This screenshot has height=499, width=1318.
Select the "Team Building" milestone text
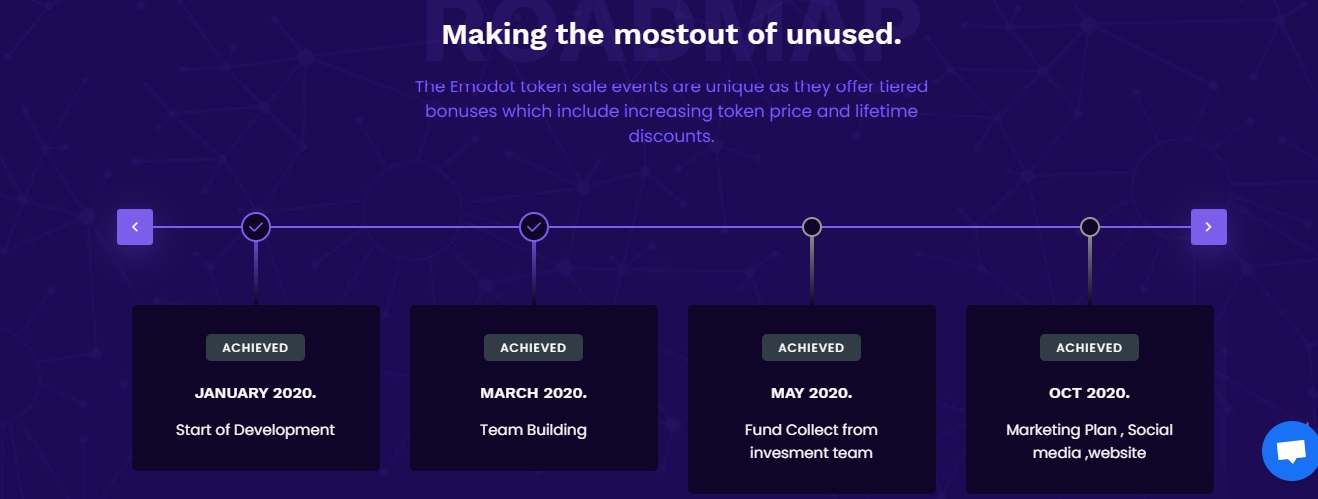pyautogui.click(x=533, y=430)
